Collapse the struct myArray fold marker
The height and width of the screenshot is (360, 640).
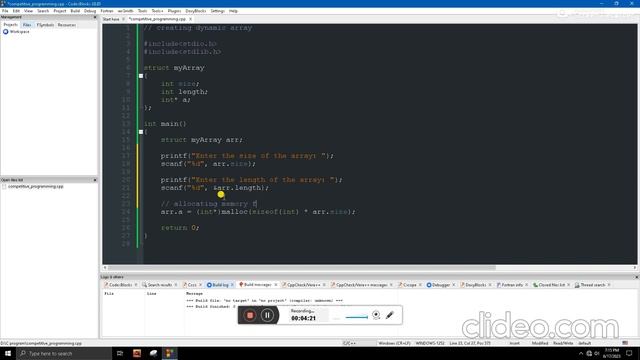click(141, 76)
